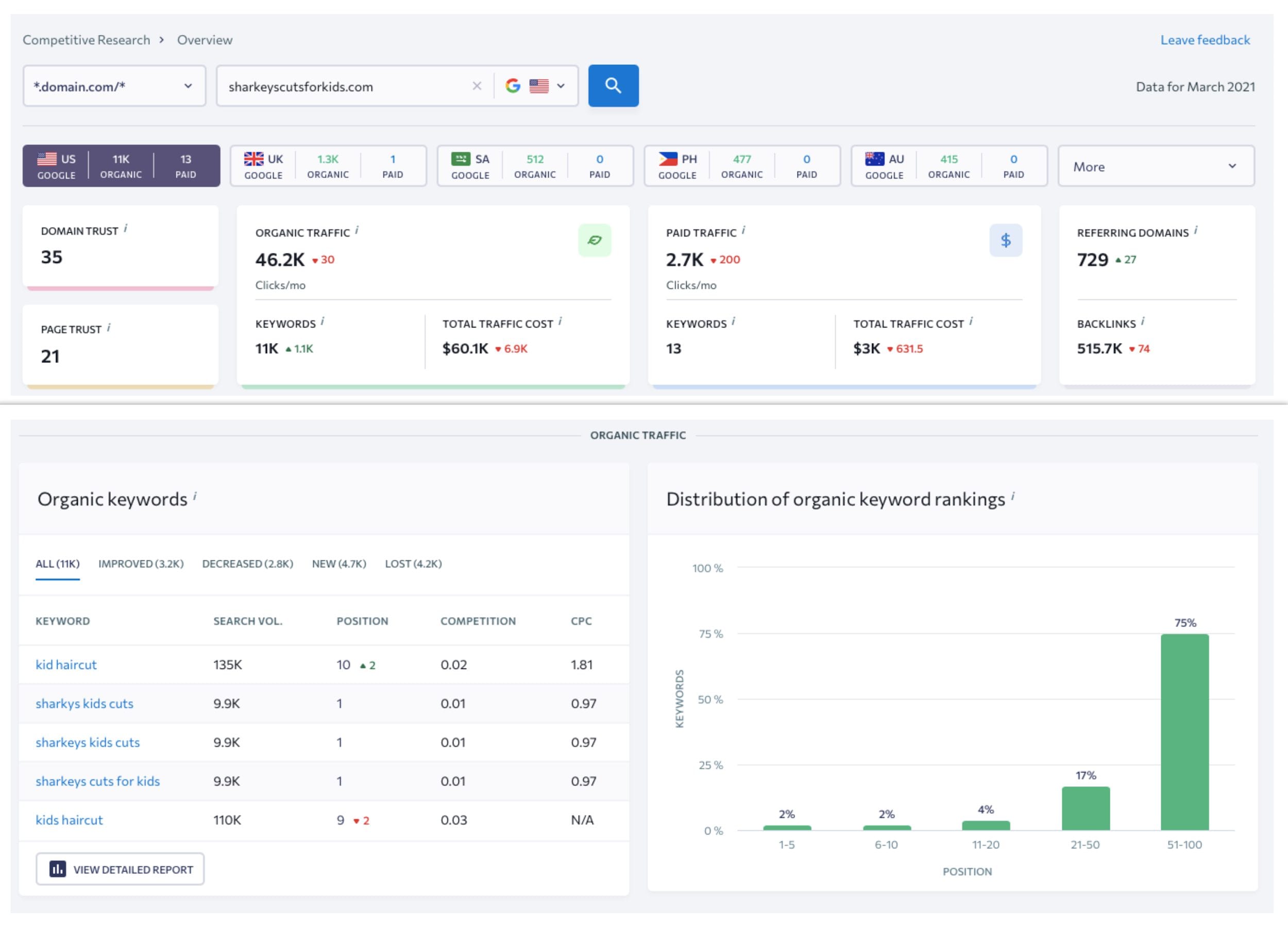
Task: Click the 1-5 position bar in chart
Action: click(x=787, y=828)
